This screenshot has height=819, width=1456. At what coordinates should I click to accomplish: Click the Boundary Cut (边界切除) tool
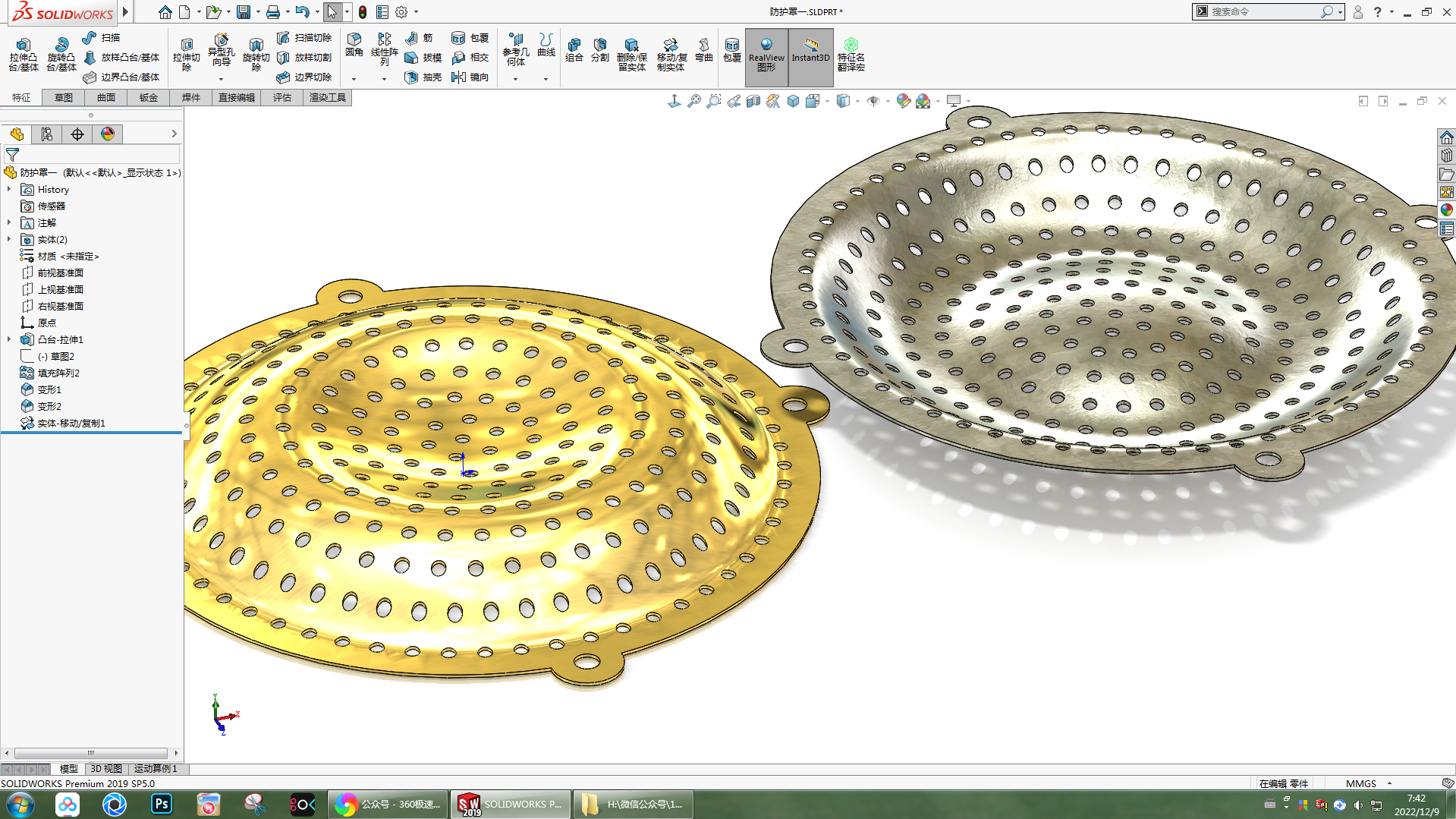pyautogui.click(x=304, y=77)
